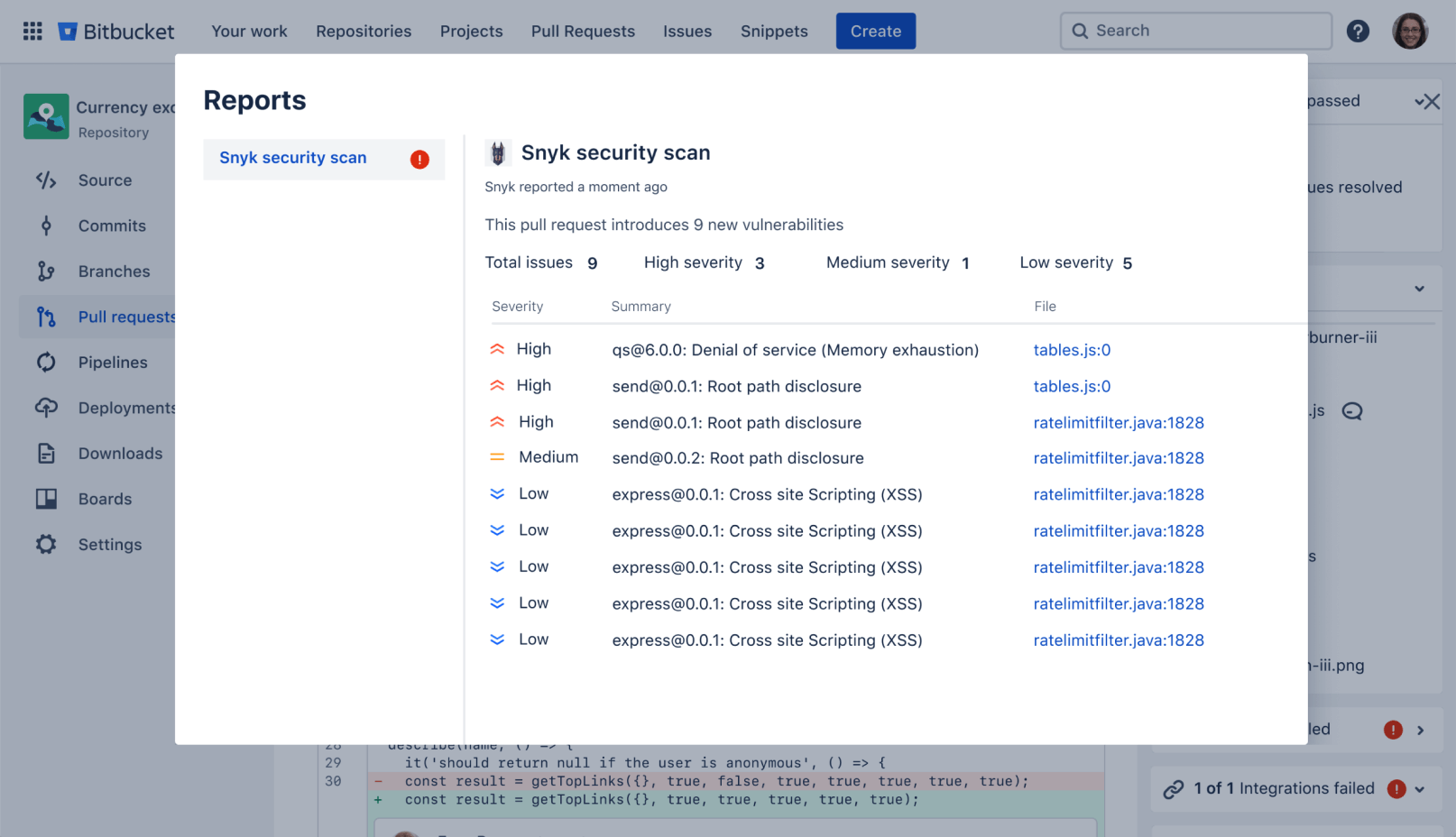1456x837 pixels.
Task: Open the app switcher grid icon
Action: (32, 31)
